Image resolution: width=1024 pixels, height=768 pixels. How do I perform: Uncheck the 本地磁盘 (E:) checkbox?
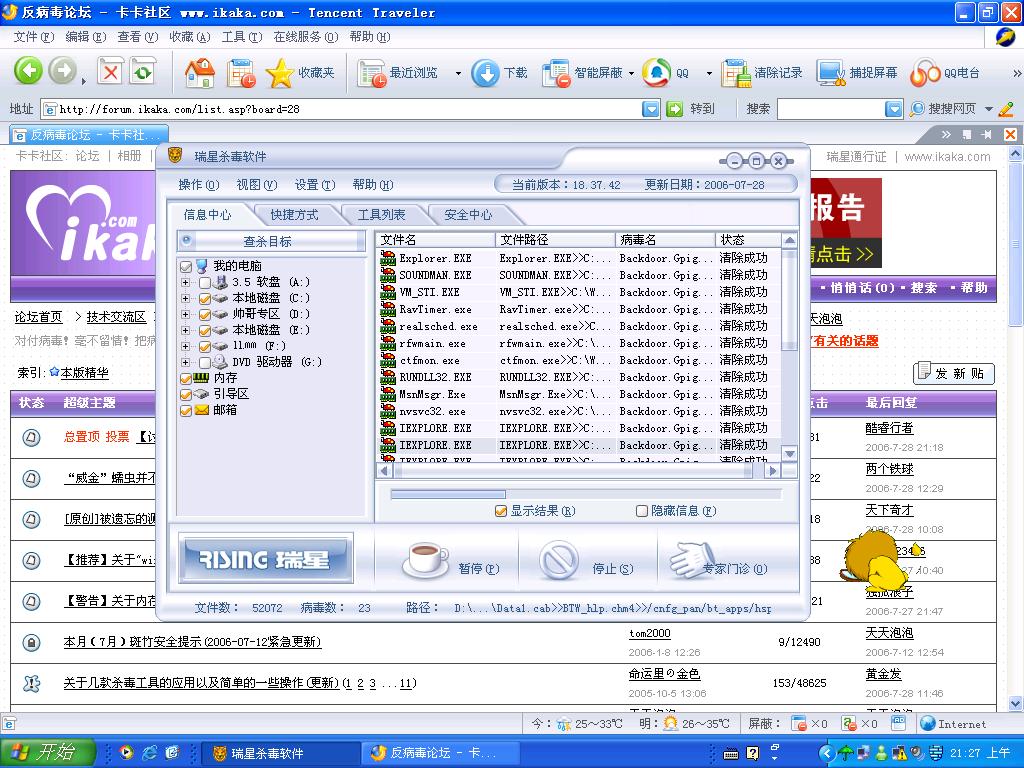tap(204, 330)
